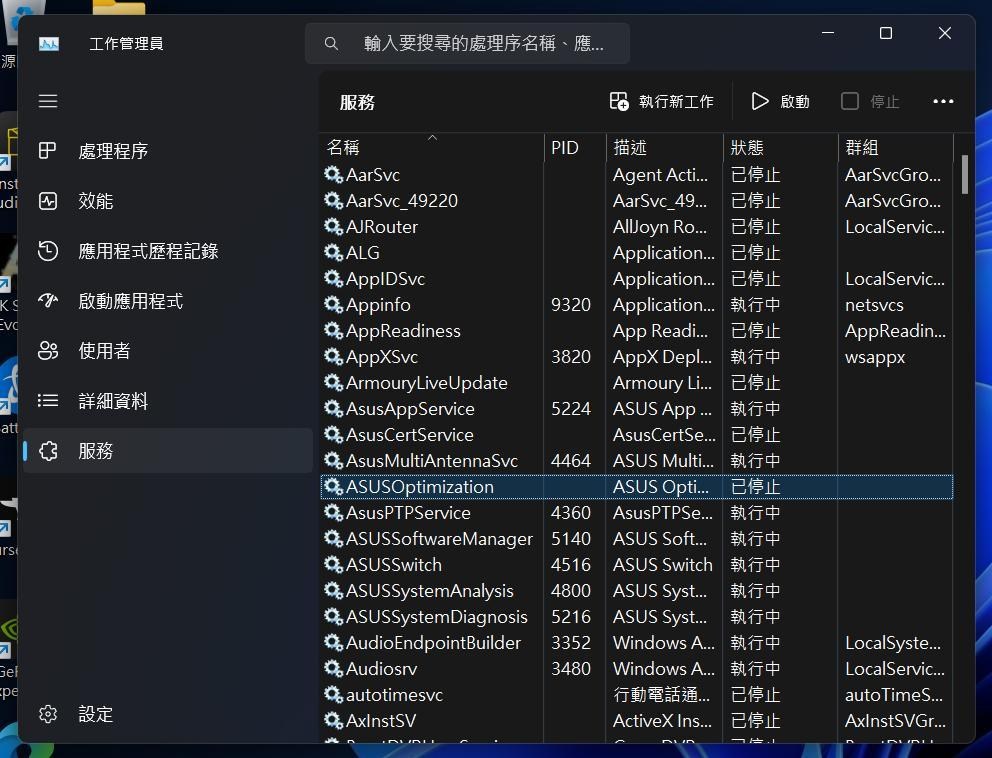Click the gear icon beside ASUSOptimization

pos(333,487)
